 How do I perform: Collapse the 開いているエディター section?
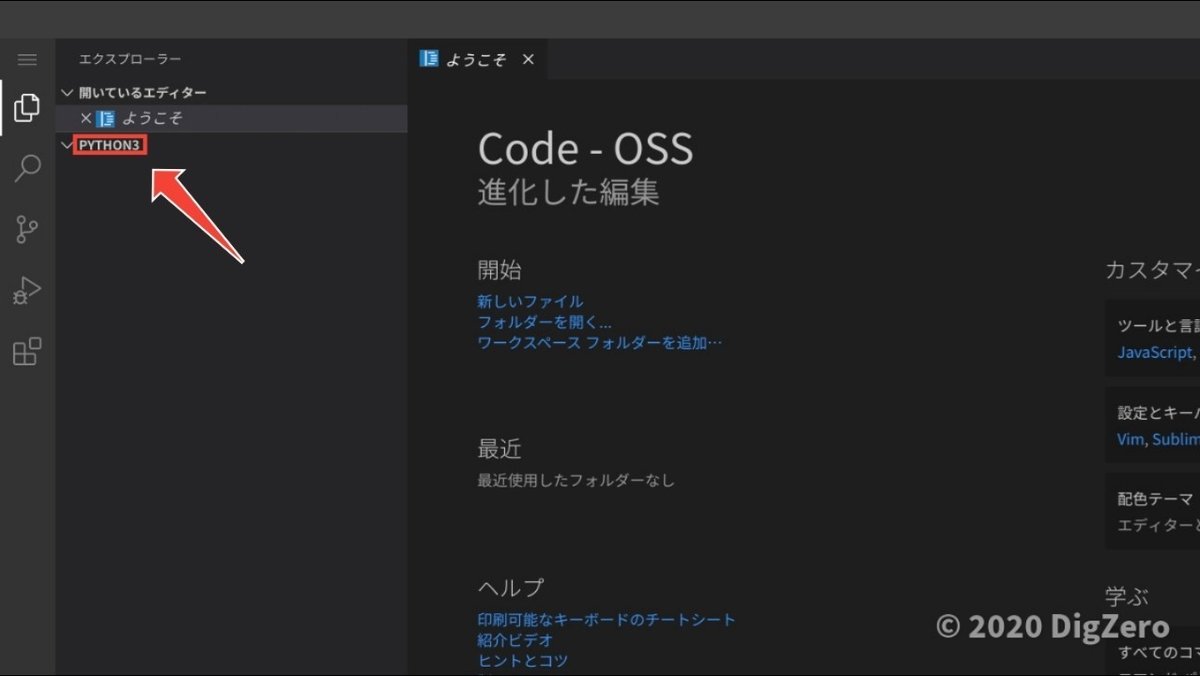coord(67,92)
